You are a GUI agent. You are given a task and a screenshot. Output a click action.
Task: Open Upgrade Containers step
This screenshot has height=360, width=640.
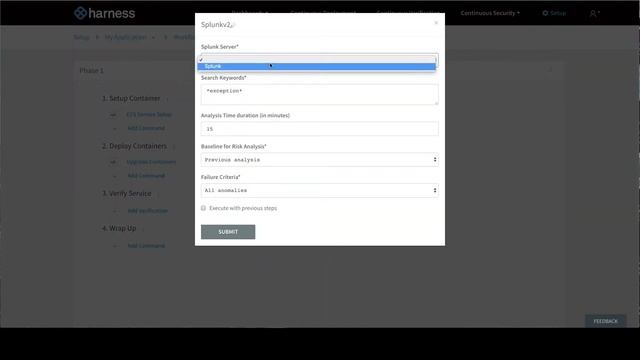(151, 162)
